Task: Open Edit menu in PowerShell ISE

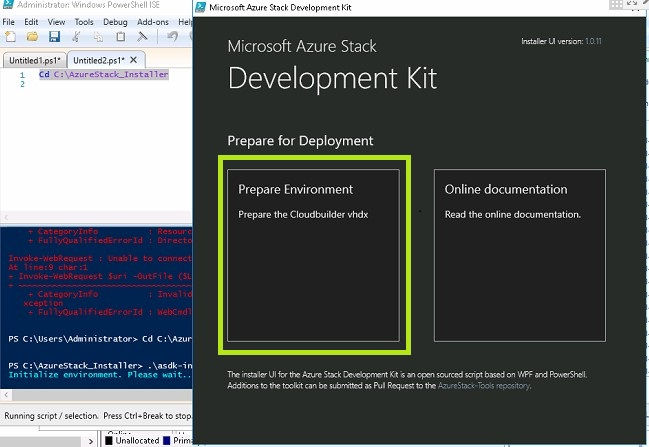Action: tap(31, 22)
